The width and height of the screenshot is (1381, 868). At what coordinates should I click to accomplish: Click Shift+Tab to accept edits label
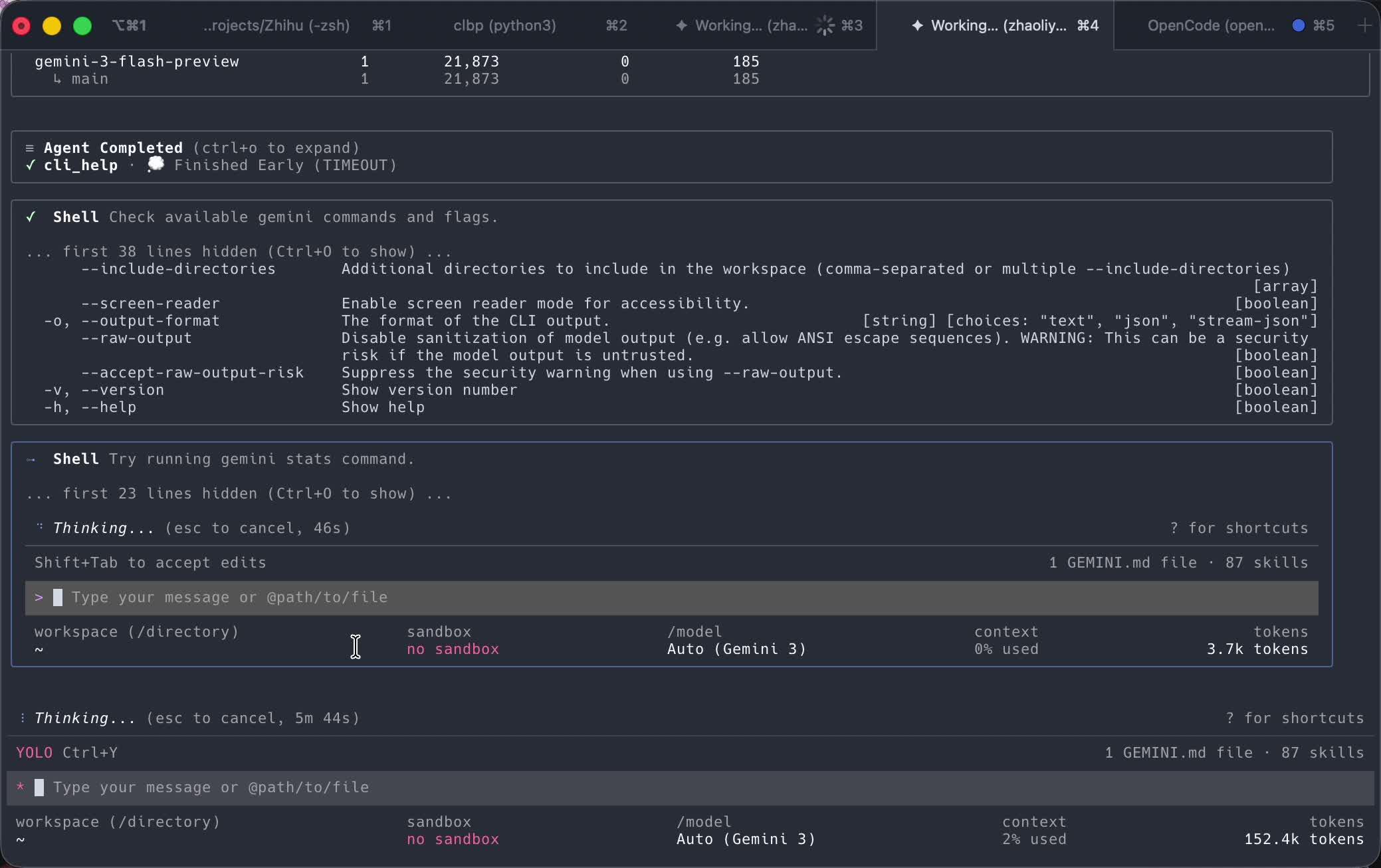150,562
